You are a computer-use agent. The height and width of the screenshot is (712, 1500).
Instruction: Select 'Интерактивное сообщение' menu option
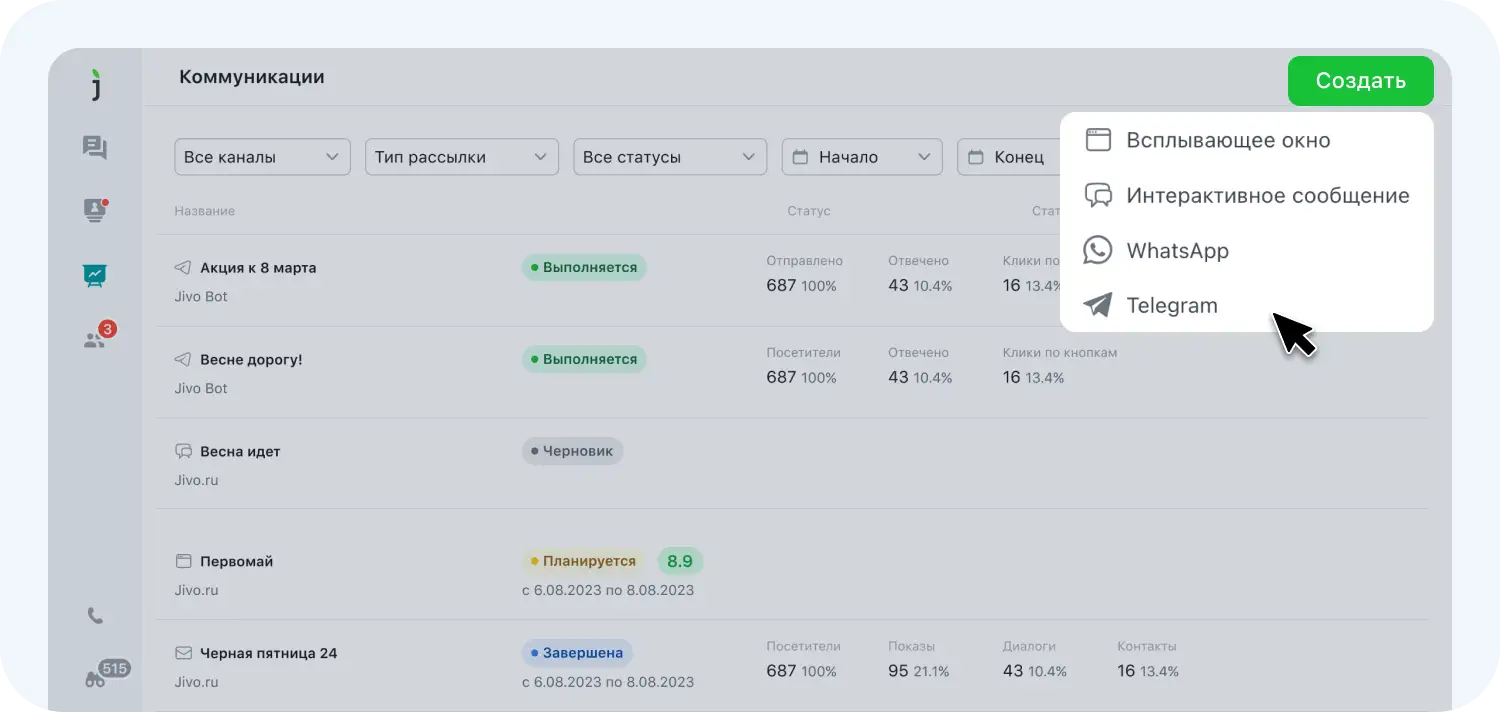click(x=1268, y=195)
